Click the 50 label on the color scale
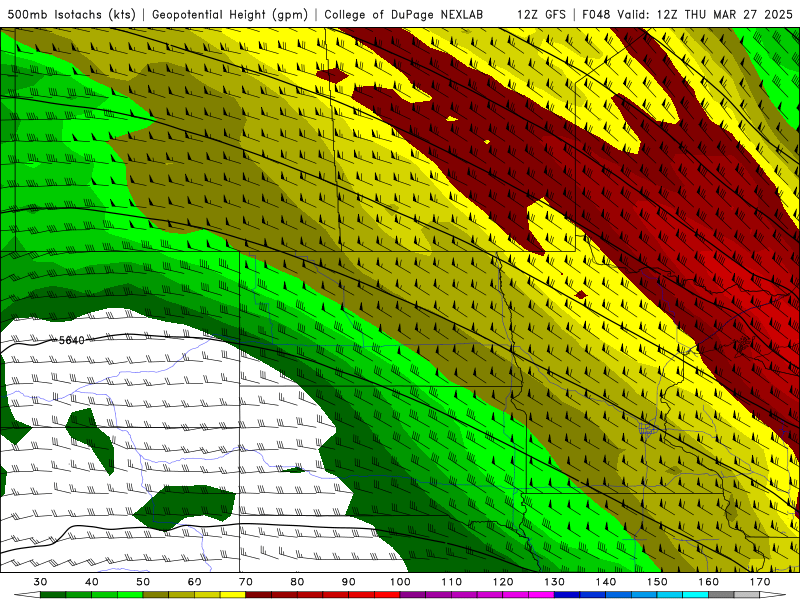 pos(143,582)
